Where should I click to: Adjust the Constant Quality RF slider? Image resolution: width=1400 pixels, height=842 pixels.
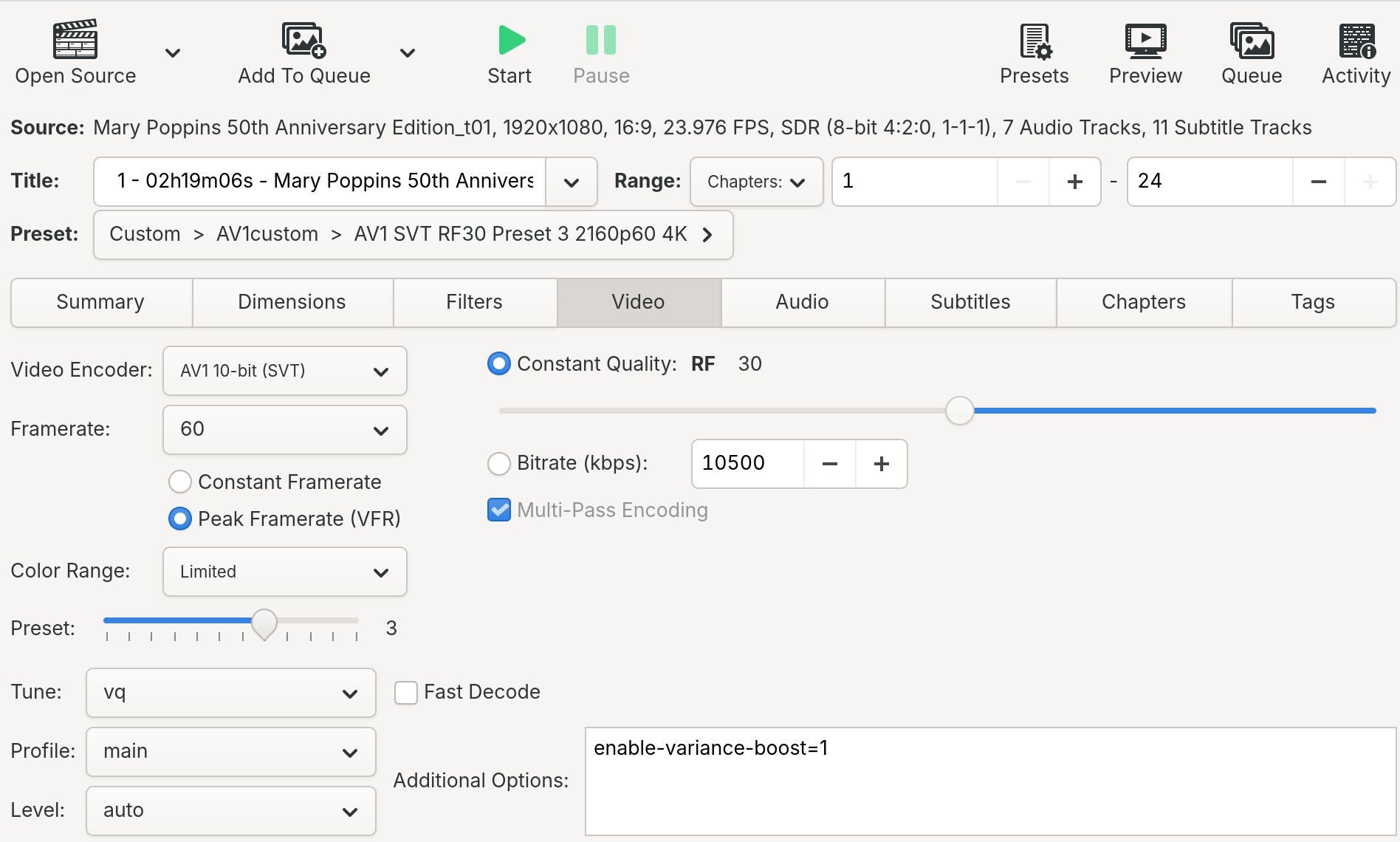[x=960, y=411]
